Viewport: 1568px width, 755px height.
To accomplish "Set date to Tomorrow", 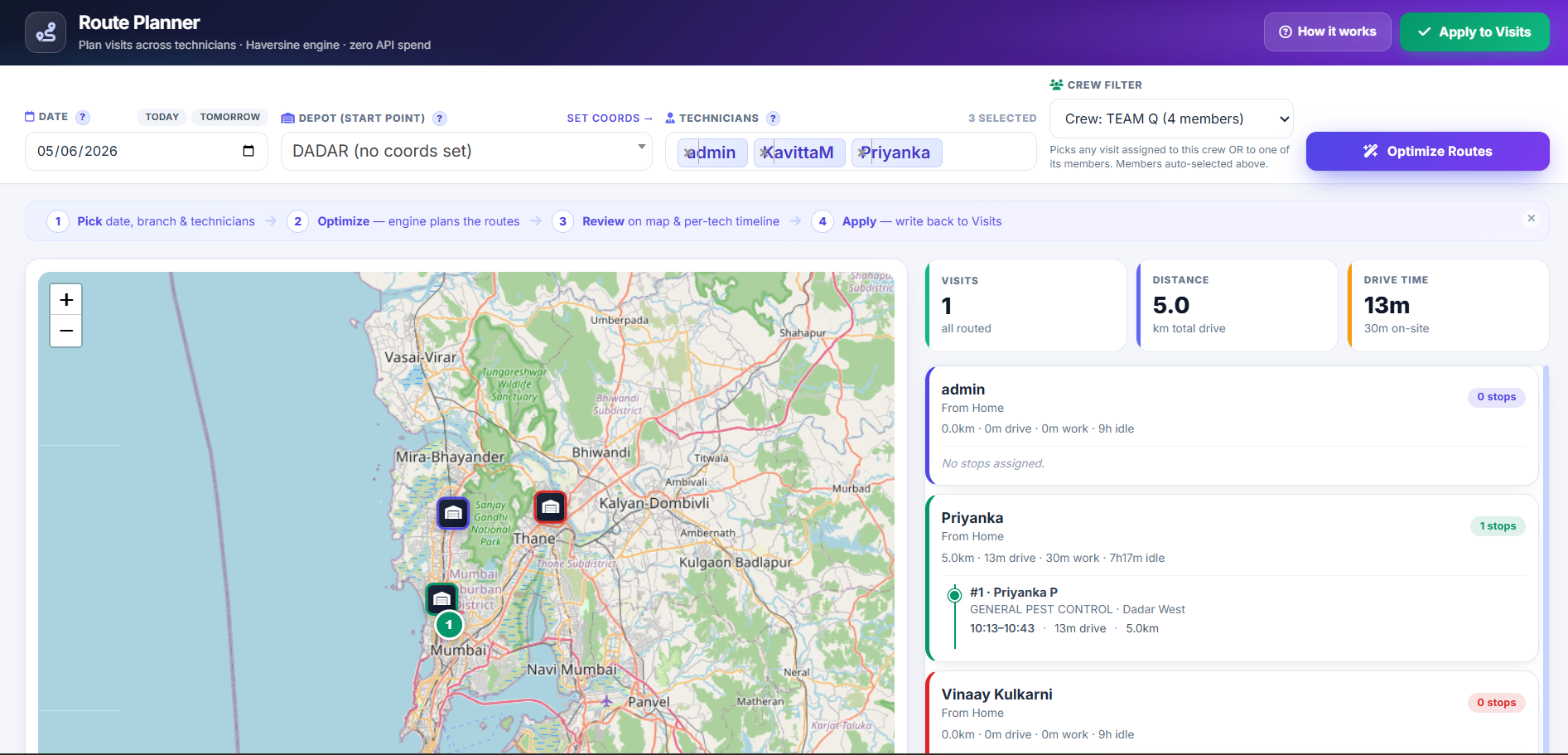I will [x=229, y=117].
